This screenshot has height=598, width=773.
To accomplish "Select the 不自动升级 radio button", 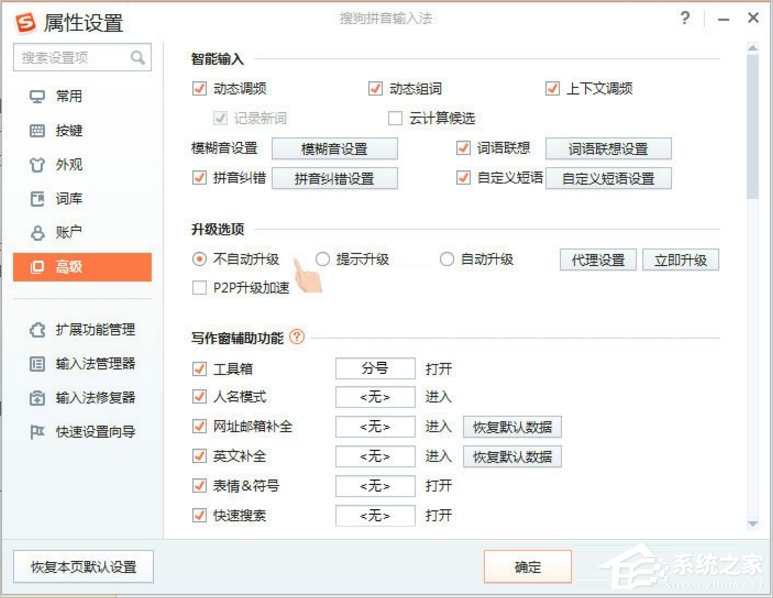I will tap(199, 259).
